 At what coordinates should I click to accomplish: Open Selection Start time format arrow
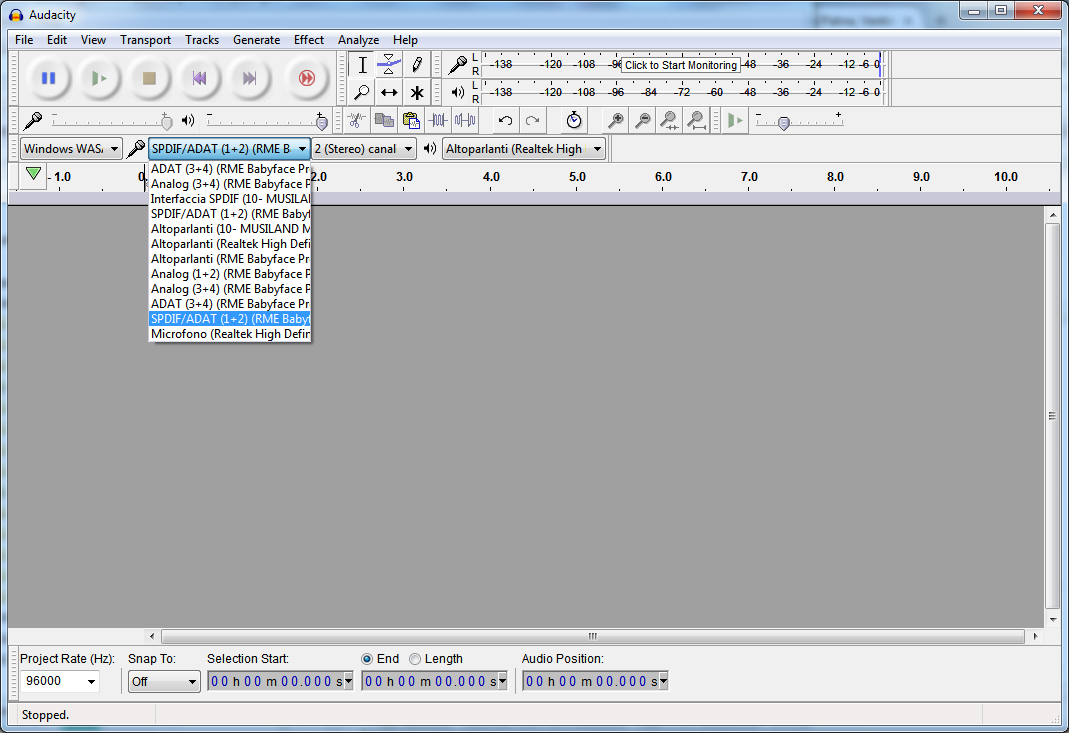(348, 681)
